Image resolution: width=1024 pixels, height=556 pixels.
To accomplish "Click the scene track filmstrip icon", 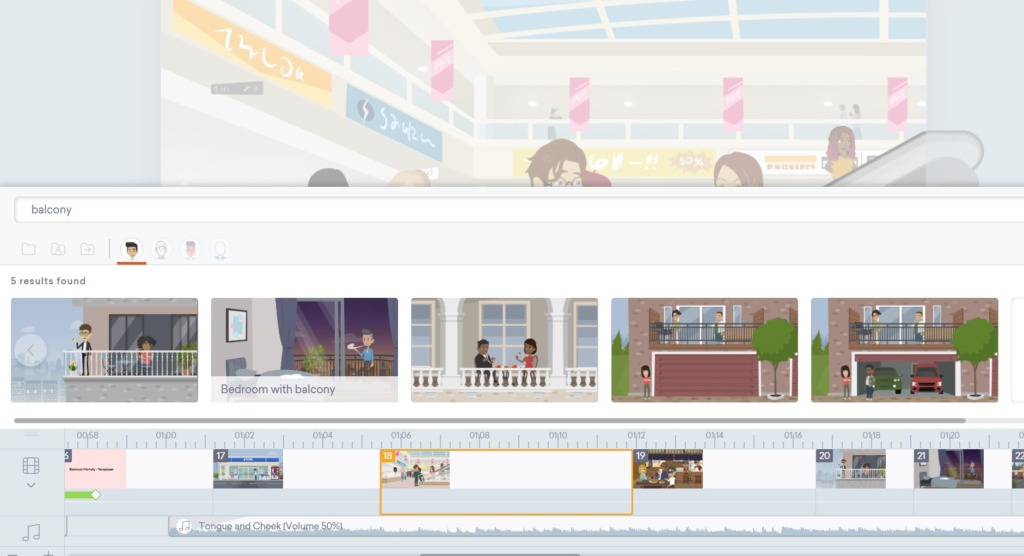I will (x=31, y=465).
